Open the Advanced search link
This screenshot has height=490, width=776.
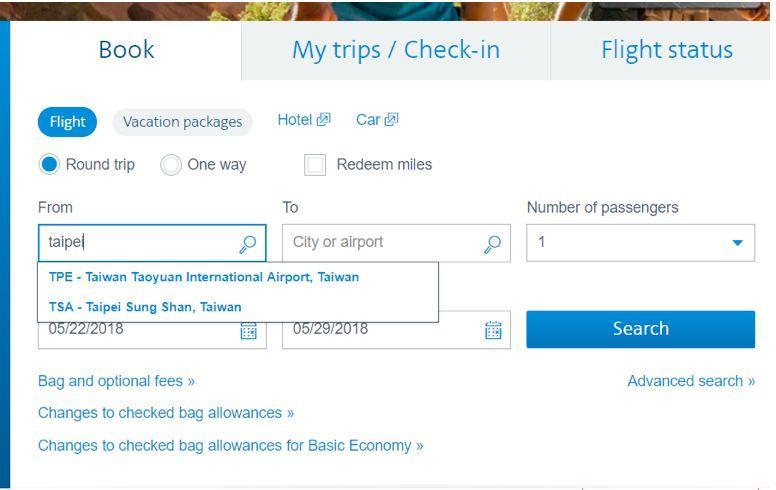tap(691, 381)
